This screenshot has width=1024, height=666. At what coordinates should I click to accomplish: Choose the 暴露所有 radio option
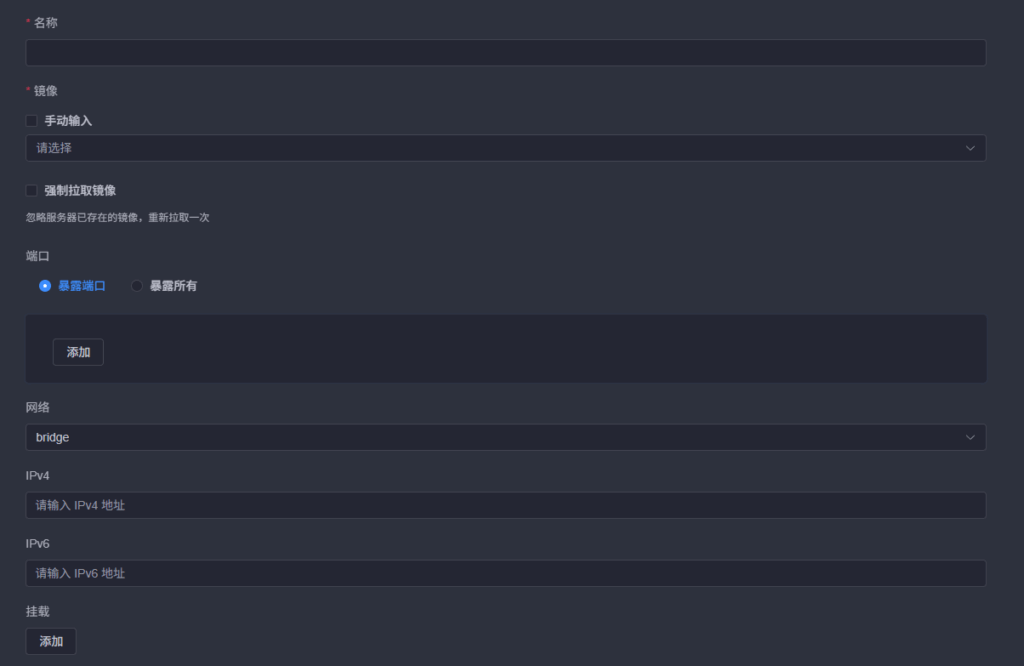coord(137,286)
